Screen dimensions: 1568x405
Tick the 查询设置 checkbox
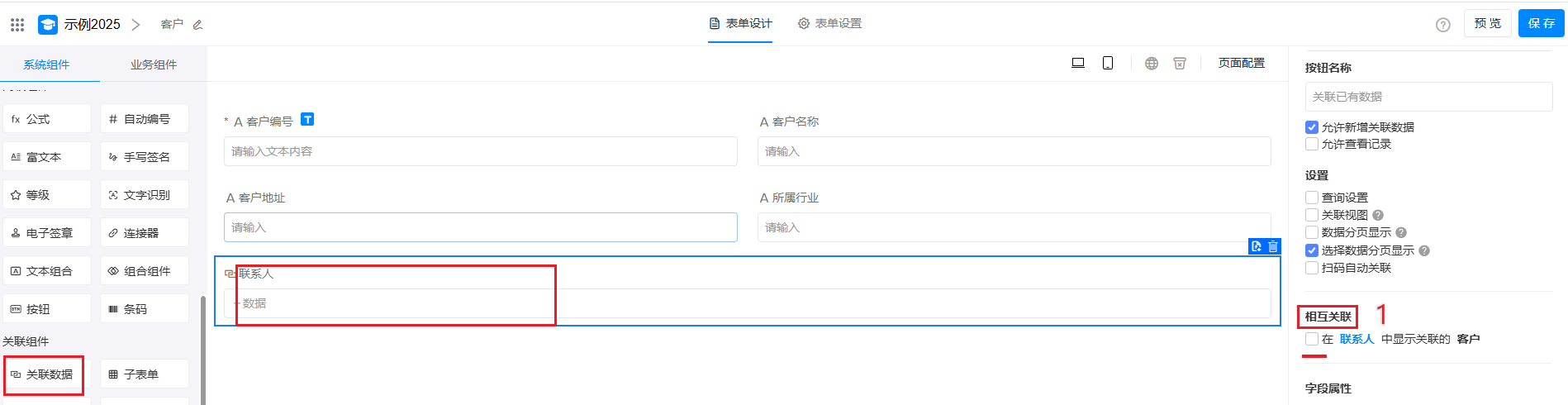[1312, 198]
